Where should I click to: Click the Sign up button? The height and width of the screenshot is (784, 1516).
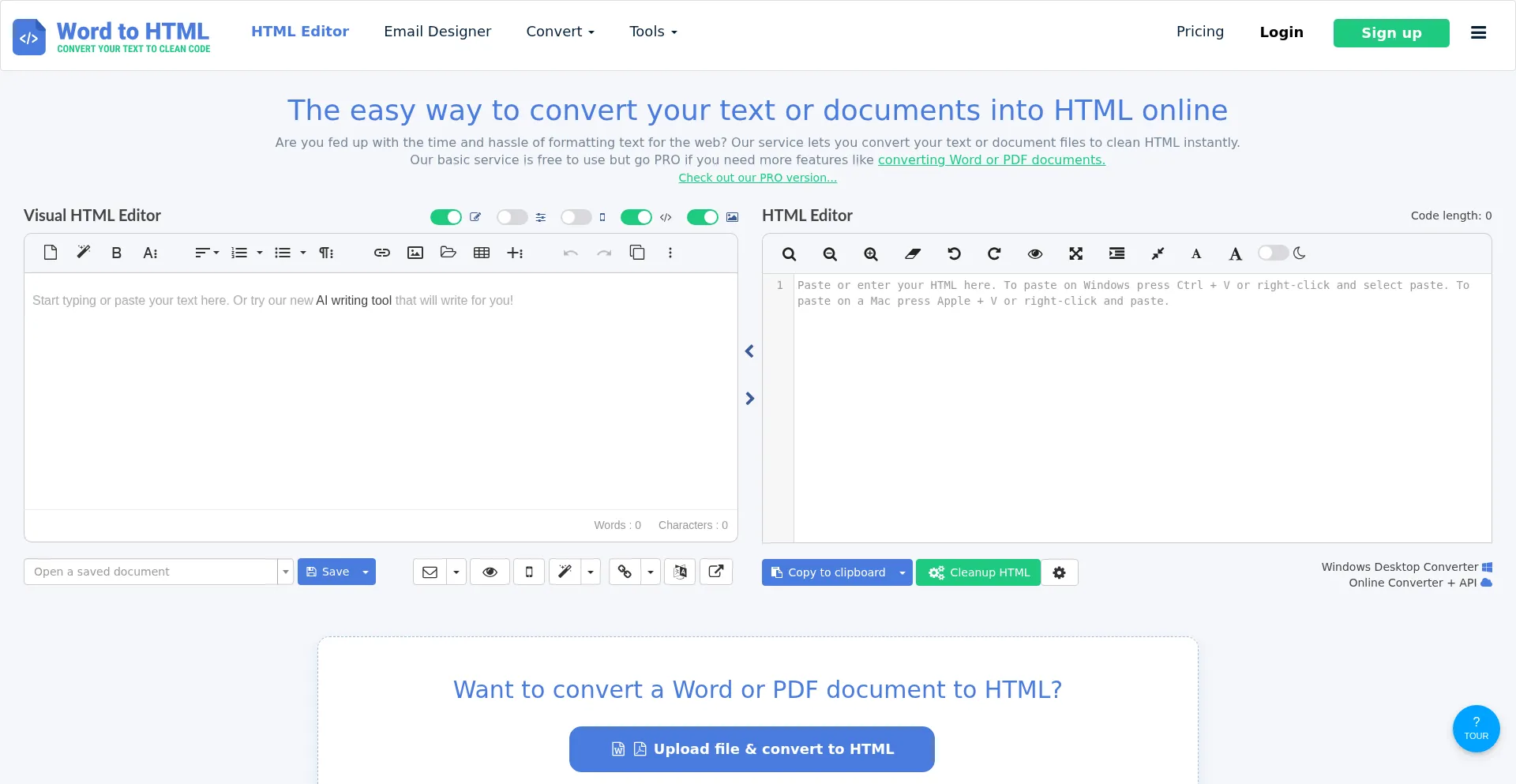pyautogui.click(x=1391, y=33)
